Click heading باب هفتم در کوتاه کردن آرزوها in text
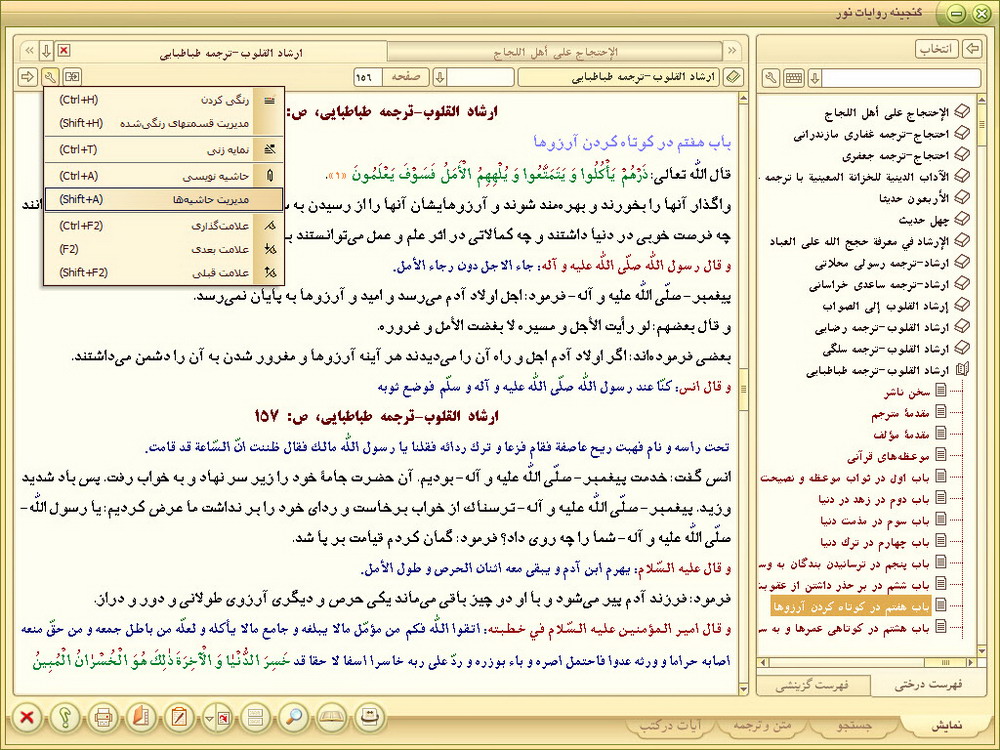The height and width of the screenshot is (750, 1000). (x=632, y=143)
